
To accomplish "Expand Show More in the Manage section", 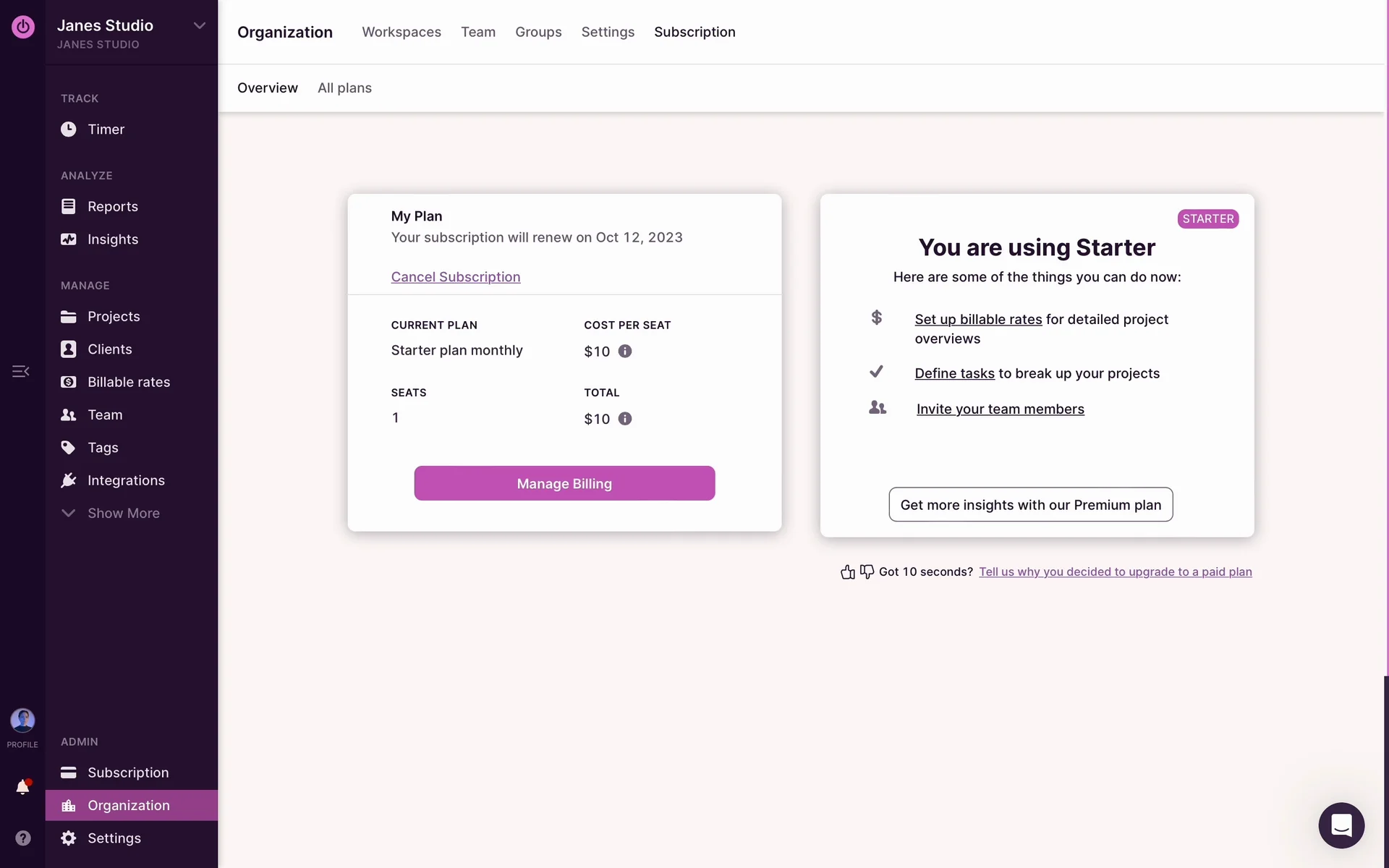I will (x=123, y=514).
